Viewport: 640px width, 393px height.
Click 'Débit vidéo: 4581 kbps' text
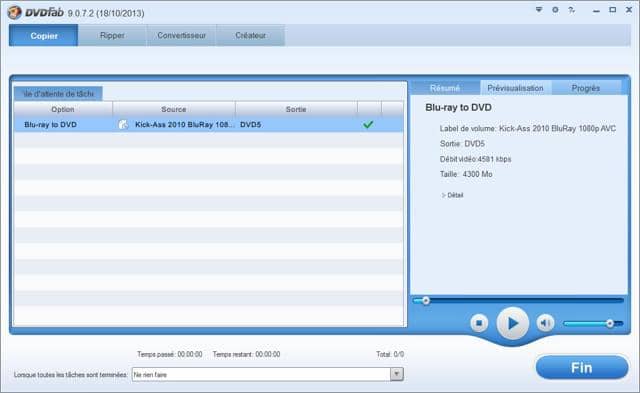(476, 159)
